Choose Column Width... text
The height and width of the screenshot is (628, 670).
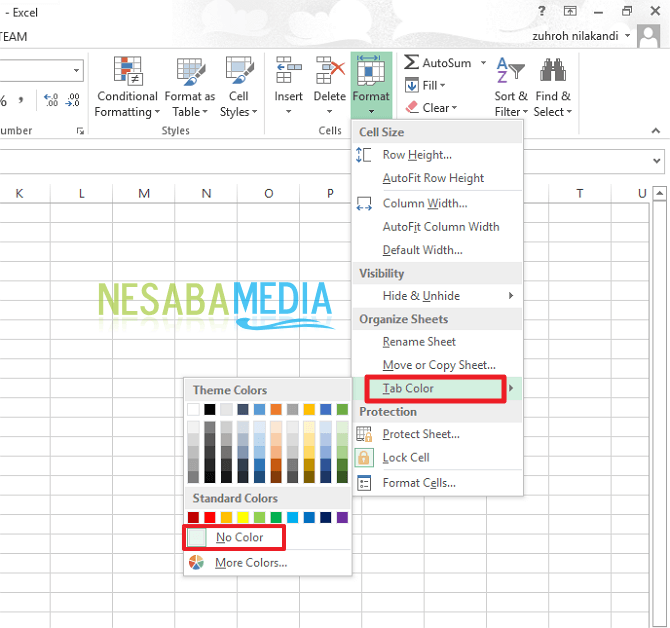(425, 203)
